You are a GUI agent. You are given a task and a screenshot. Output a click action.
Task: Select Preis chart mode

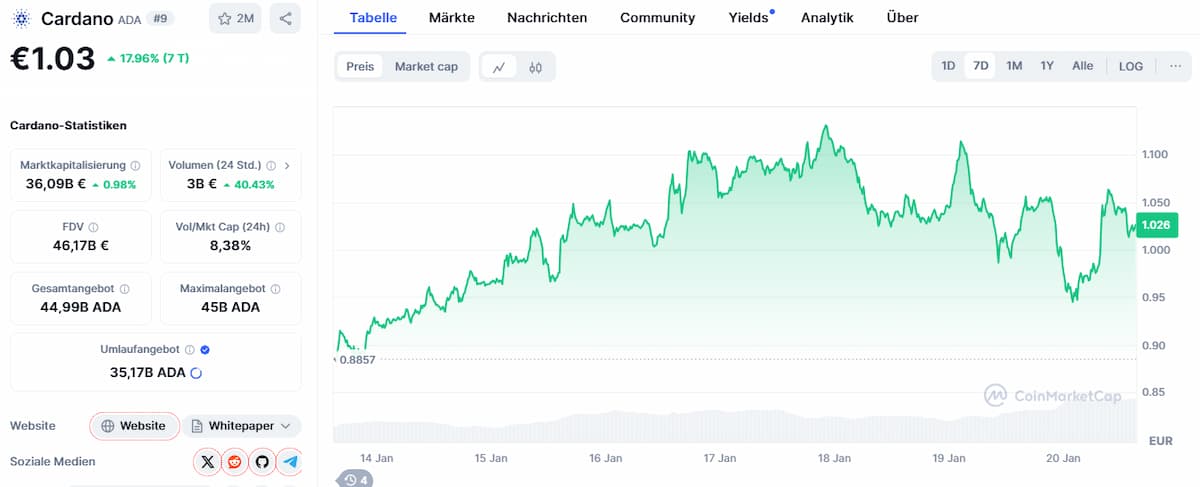[360, 66]
